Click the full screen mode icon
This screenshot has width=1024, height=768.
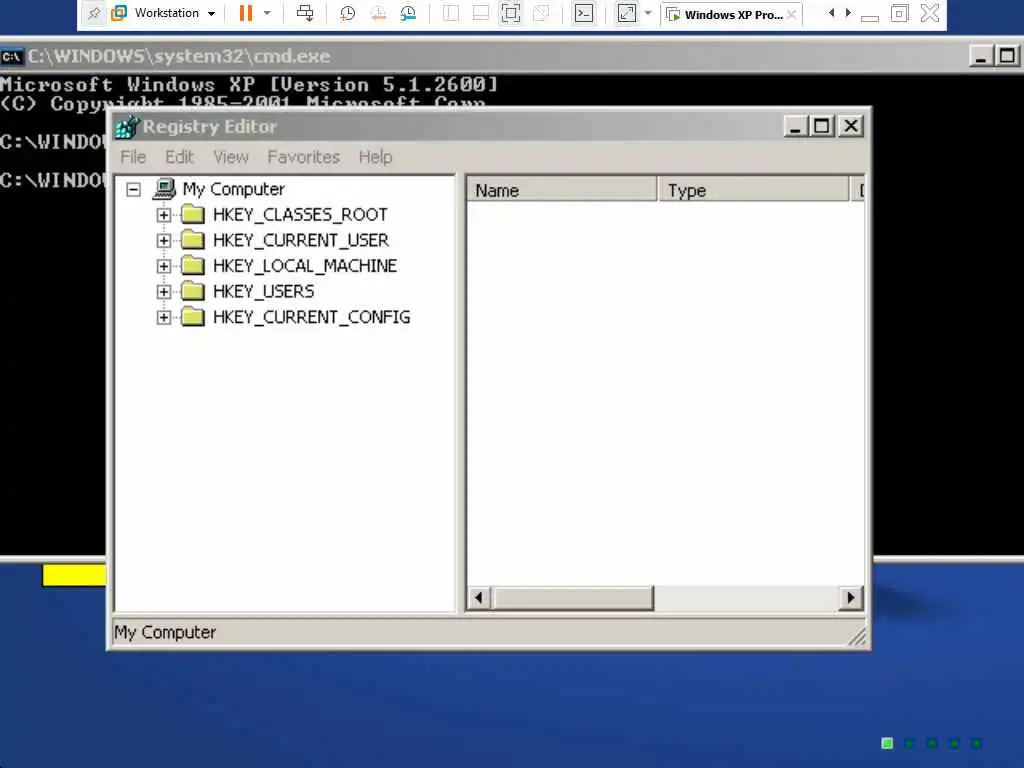tap(511, 13)
